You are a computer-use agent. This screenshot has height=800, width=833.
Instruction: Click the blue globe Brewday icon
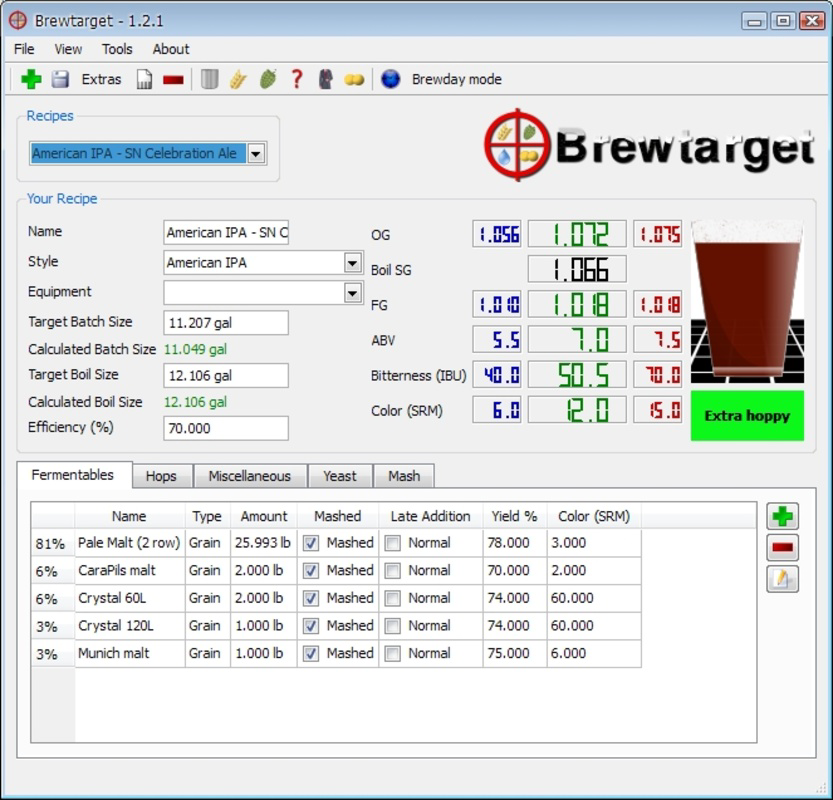click(x=390, y=79)
